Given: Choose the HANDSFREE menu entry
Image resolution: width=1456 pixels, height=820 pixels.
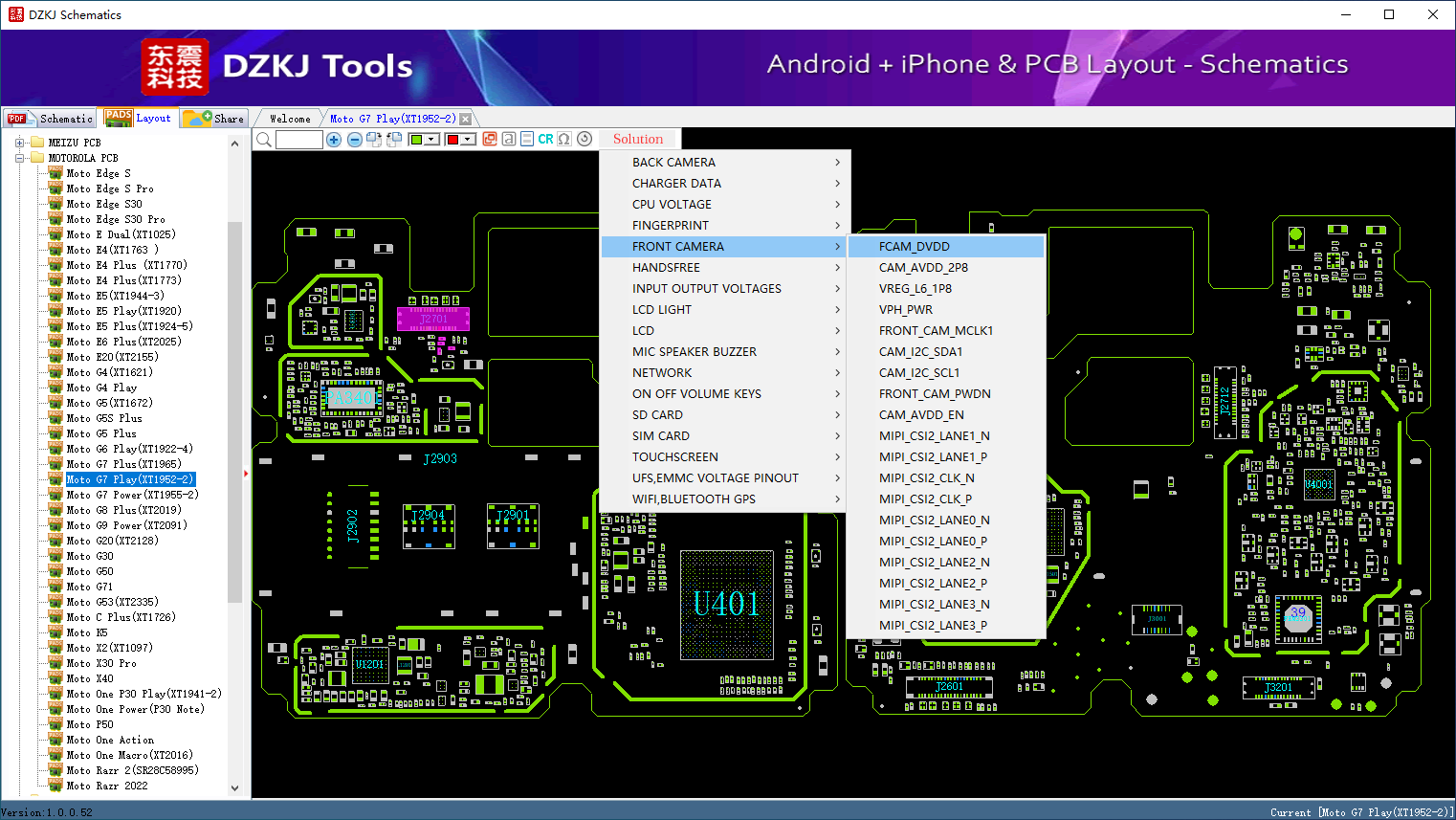Looking at the screenshot, I should click(x=724, y=268).
